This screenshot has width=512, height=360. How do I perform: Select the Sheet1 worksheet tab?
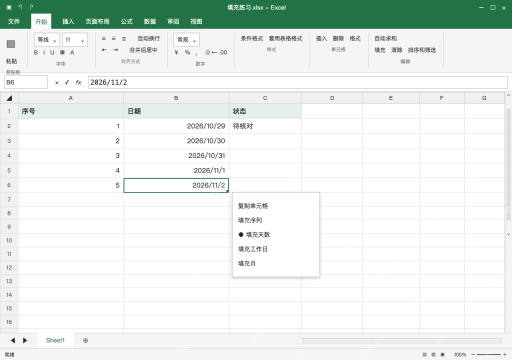(55, 340)
